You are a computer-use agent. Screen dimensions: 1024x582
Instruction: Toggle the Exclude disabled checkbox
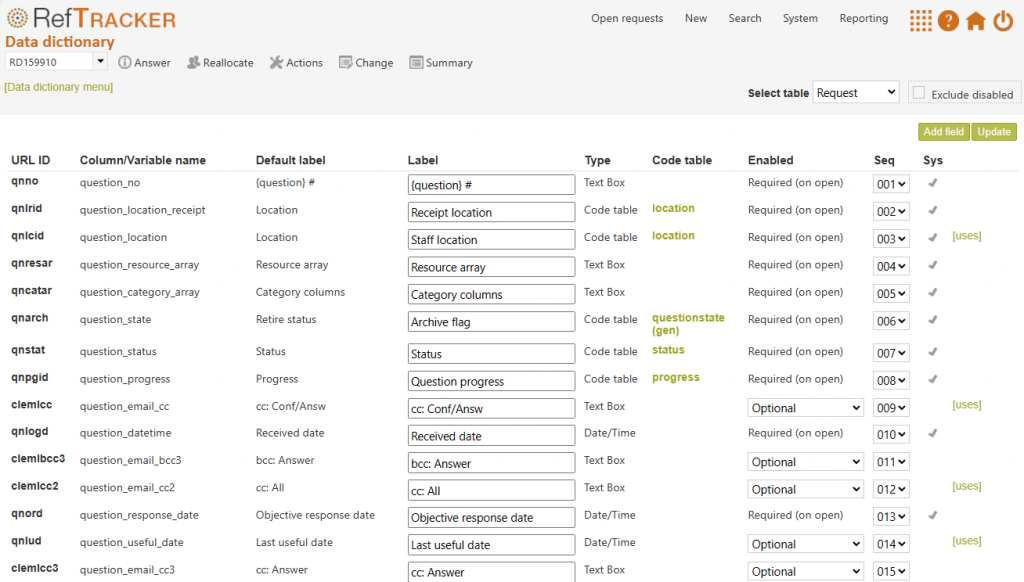919,93
